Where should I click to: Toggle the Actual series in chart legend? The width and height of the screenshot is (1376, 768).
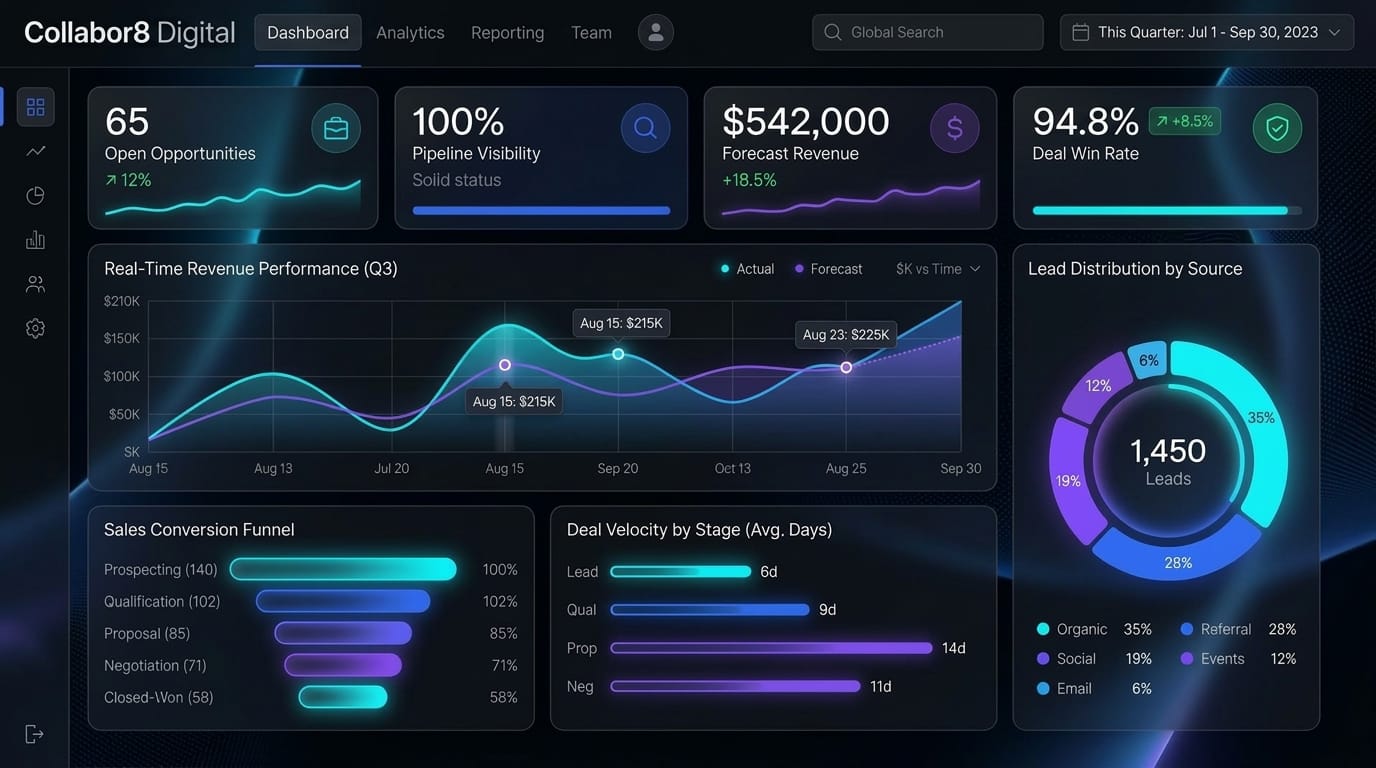tap(747, 269)
